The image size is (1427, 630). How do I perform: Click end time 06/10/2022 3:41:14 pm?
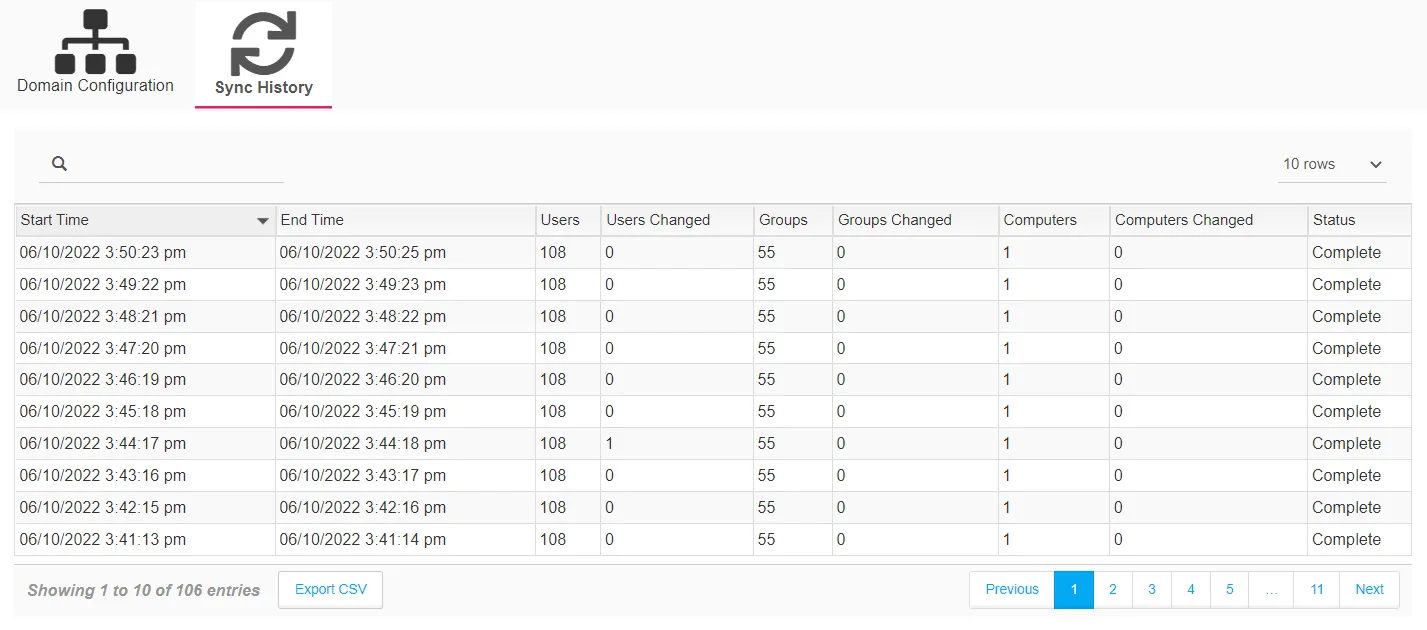click(x=363, y=540)
